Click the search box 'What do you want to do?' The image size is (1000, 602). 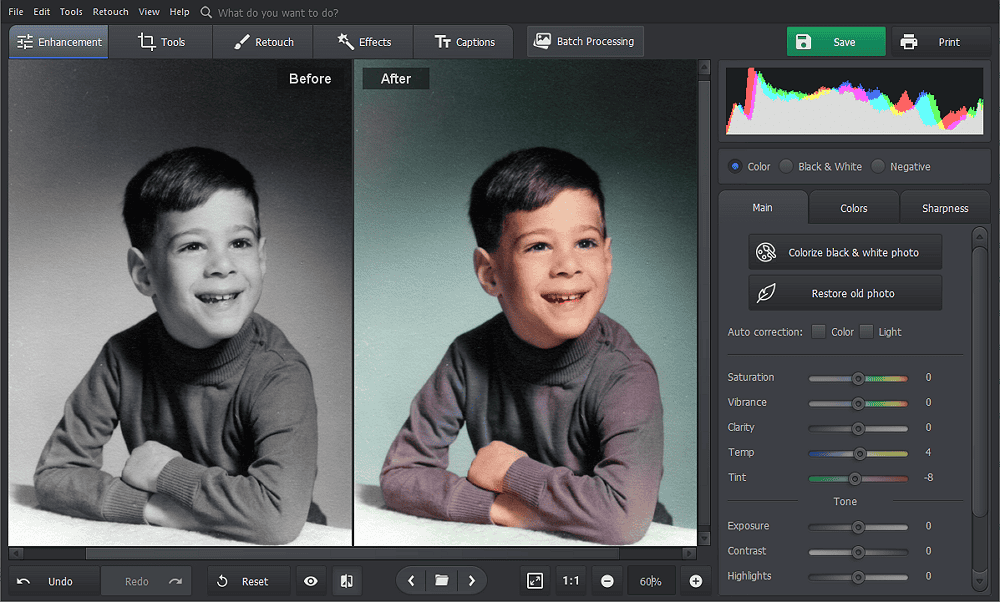tap(278, 13)
